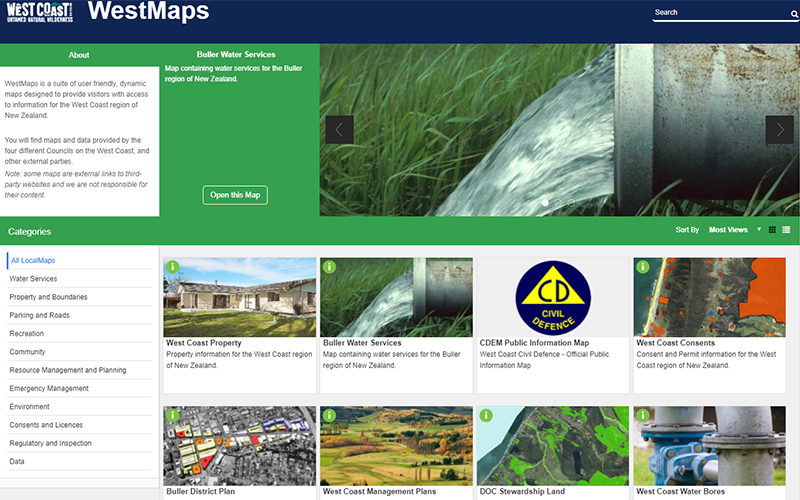Click the West Coast logo

coord(40,12)
